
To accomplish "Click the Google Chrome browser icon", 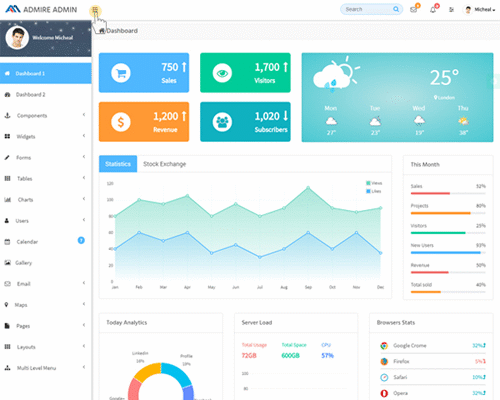I will click(x=384, y=346).
